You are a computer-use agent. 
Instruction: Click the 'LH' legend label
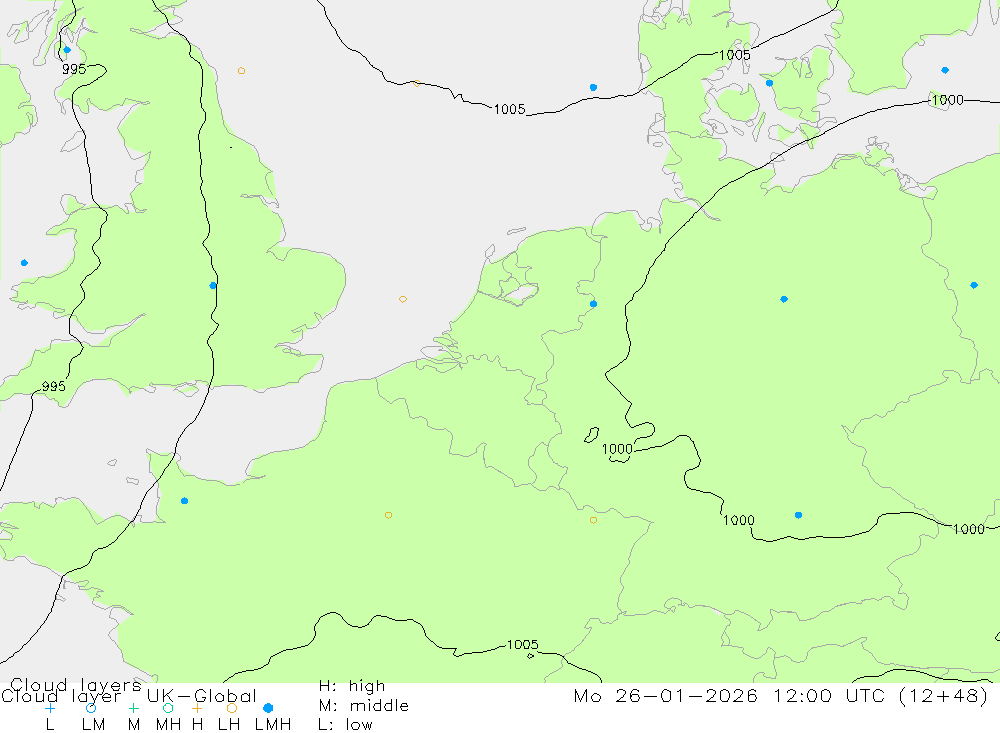pos(229,725)
